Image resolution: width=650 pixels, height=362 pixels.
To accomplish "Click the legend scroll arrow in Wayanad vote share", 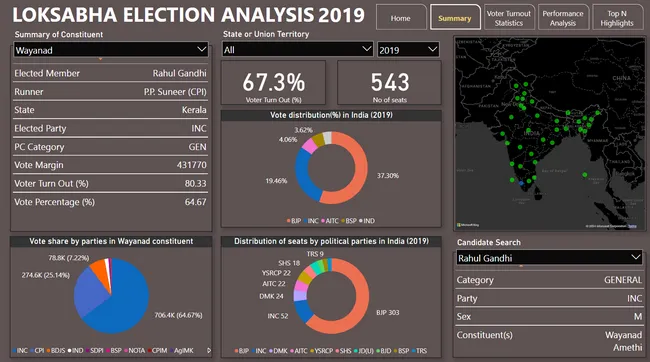I will coord(209,350).
